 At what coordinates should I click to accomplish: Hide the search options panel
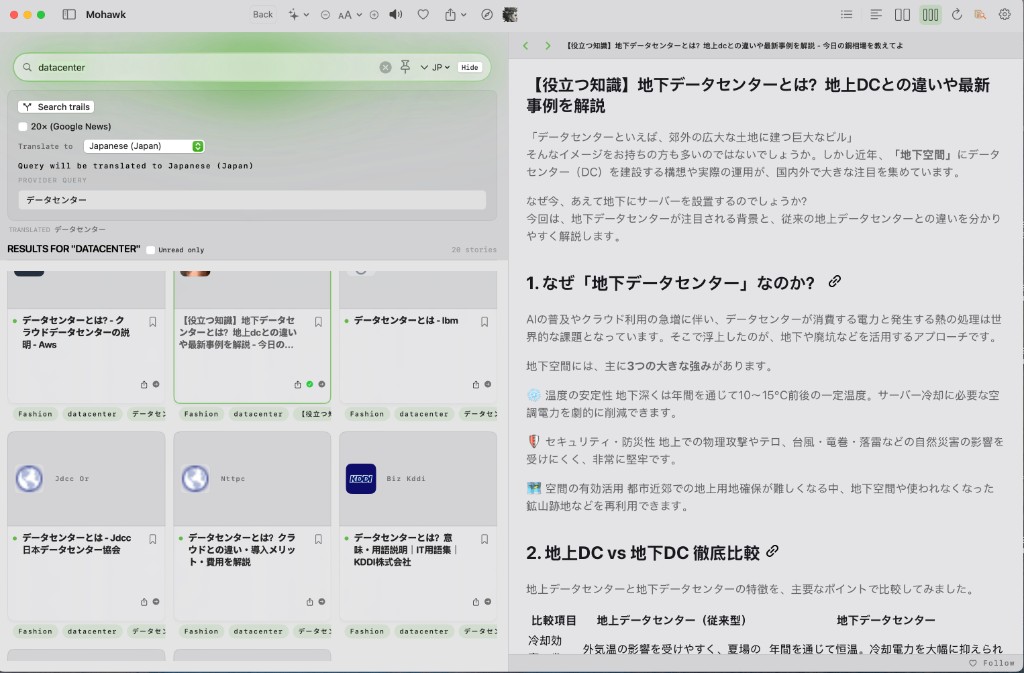coord(470,67)
